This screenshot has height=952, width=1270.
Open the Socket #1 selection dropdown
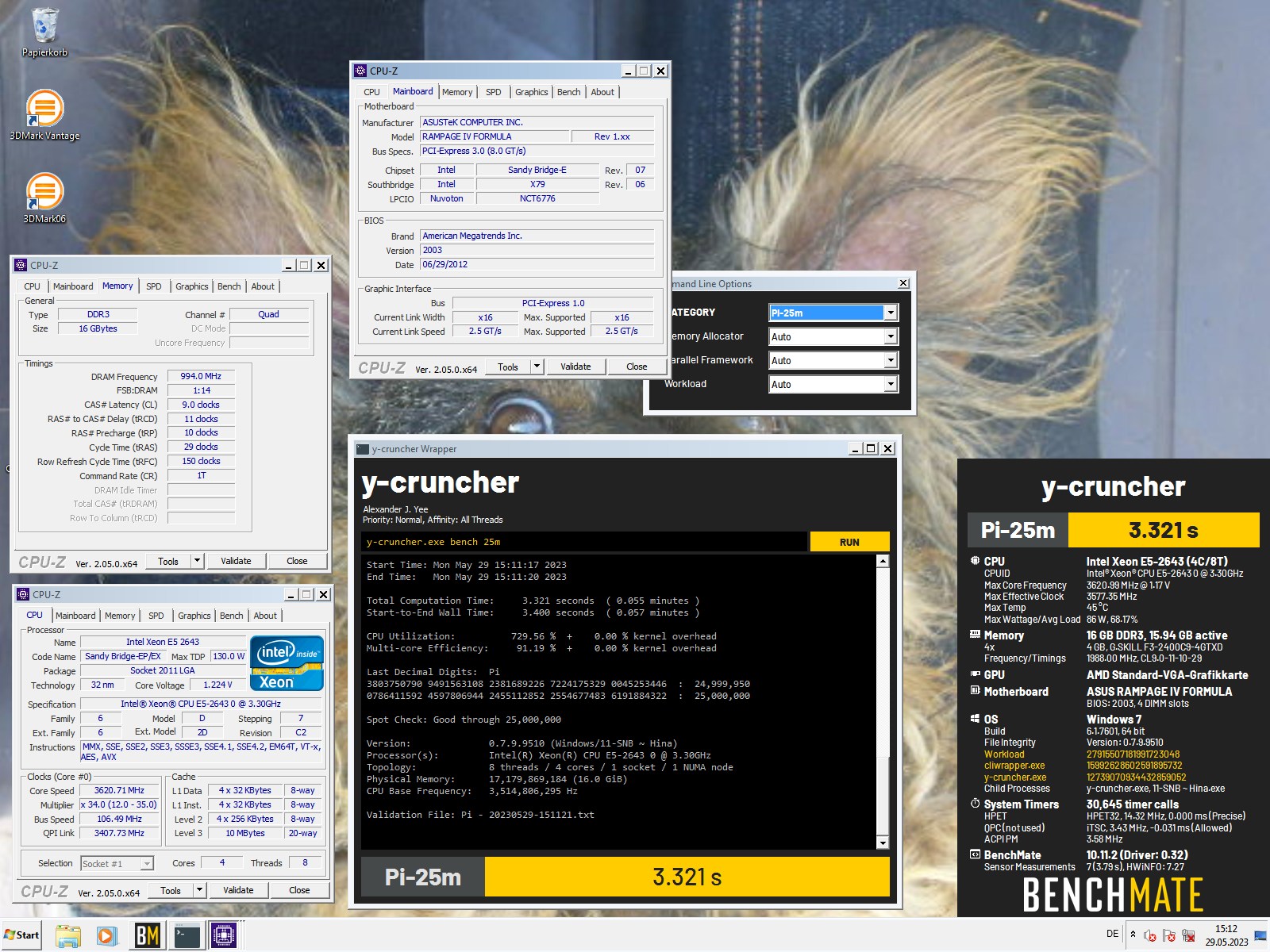[117, 863]
